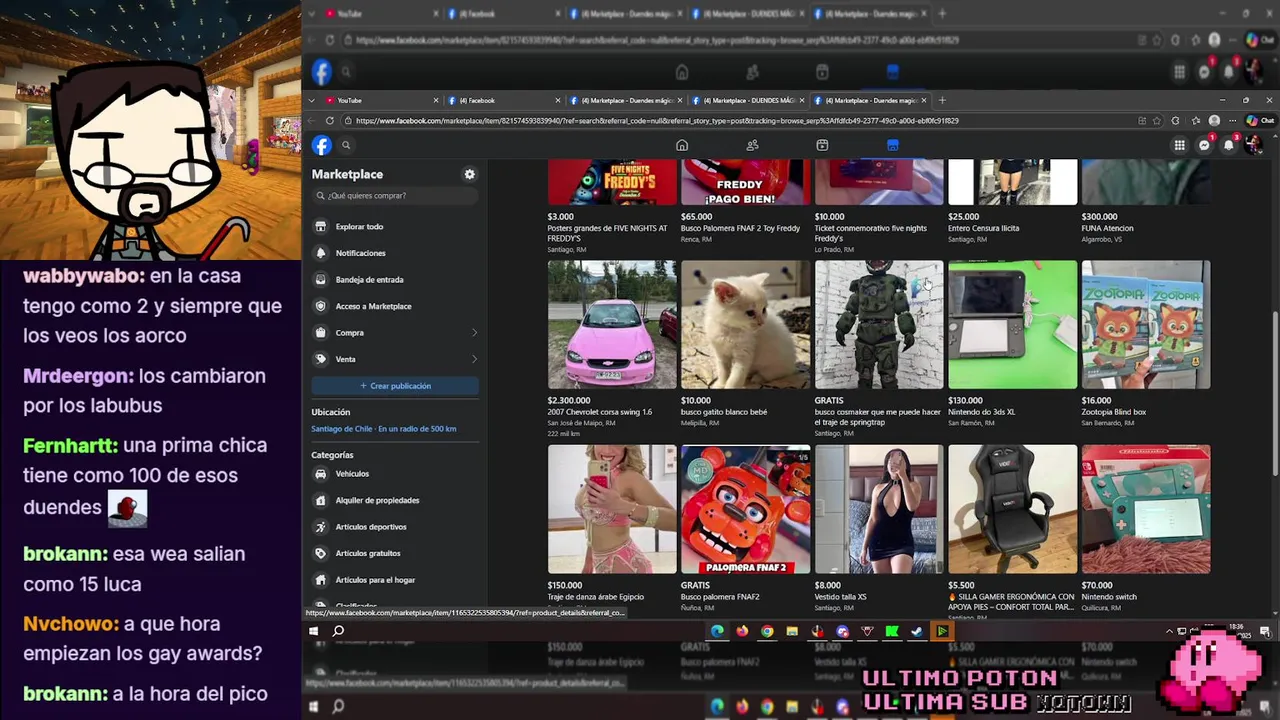The image size is (1280, 720).
Task: Click listing title 'Vestido talla XS'
Action: pos(841,597)
